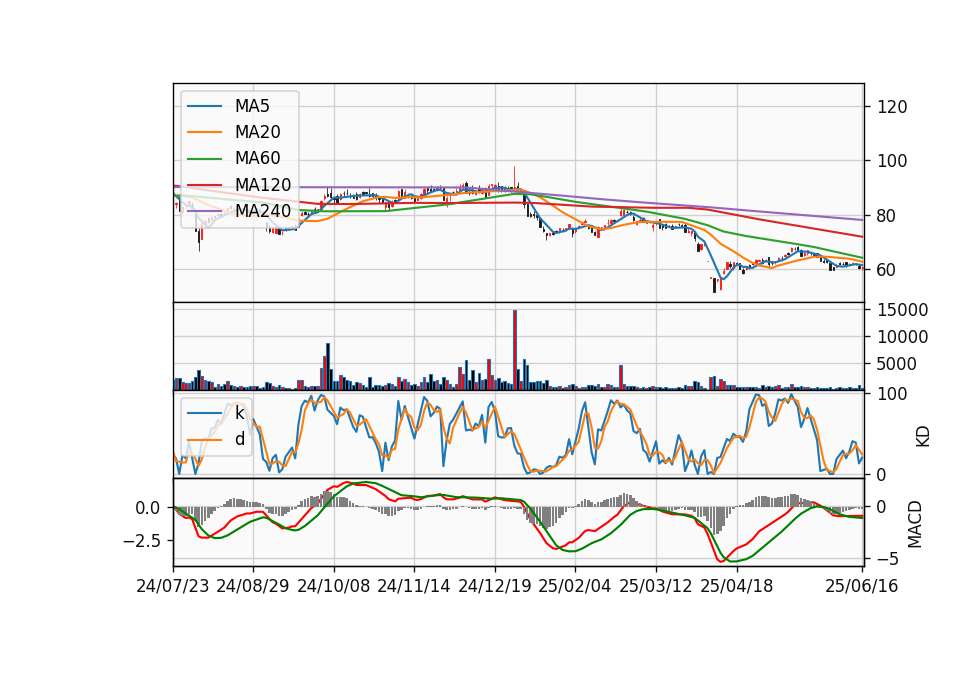Click the k legend label in KD panel
The width and height of the screenshot is (960, 690).
tap(239, 413)
